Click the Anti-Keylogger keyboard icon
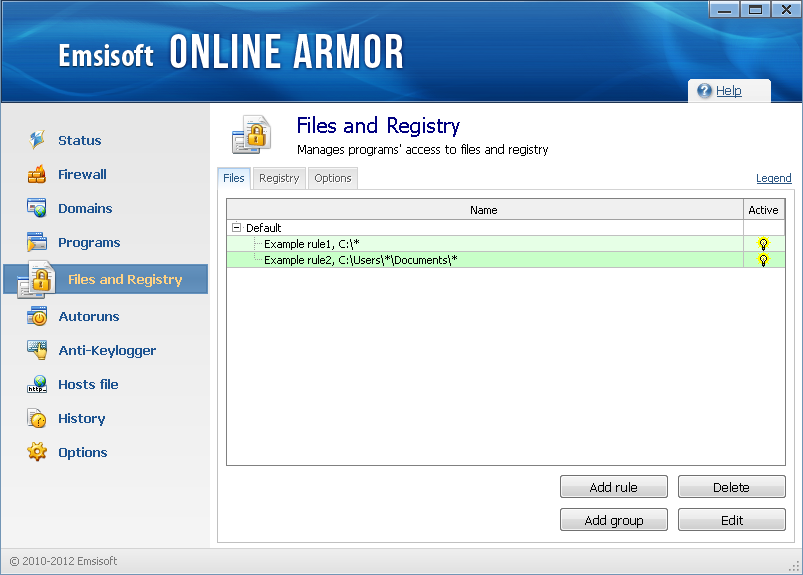 point(37,350)
